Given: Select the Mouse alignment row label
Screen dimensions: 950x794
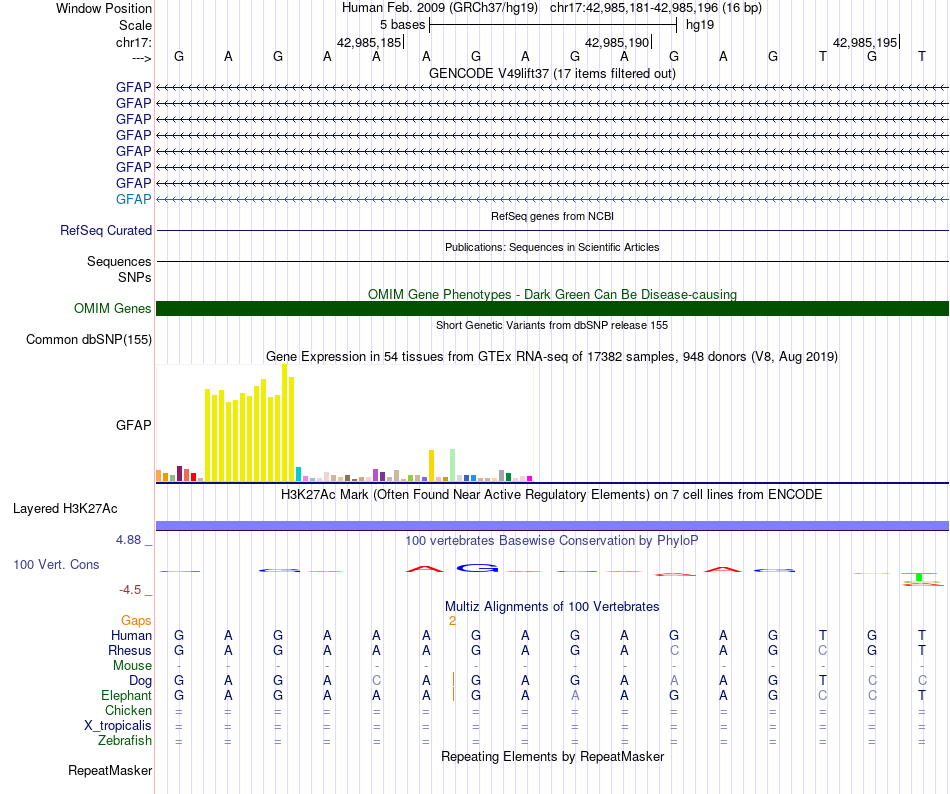Looking at the screenshot, I should coord(132,666).
